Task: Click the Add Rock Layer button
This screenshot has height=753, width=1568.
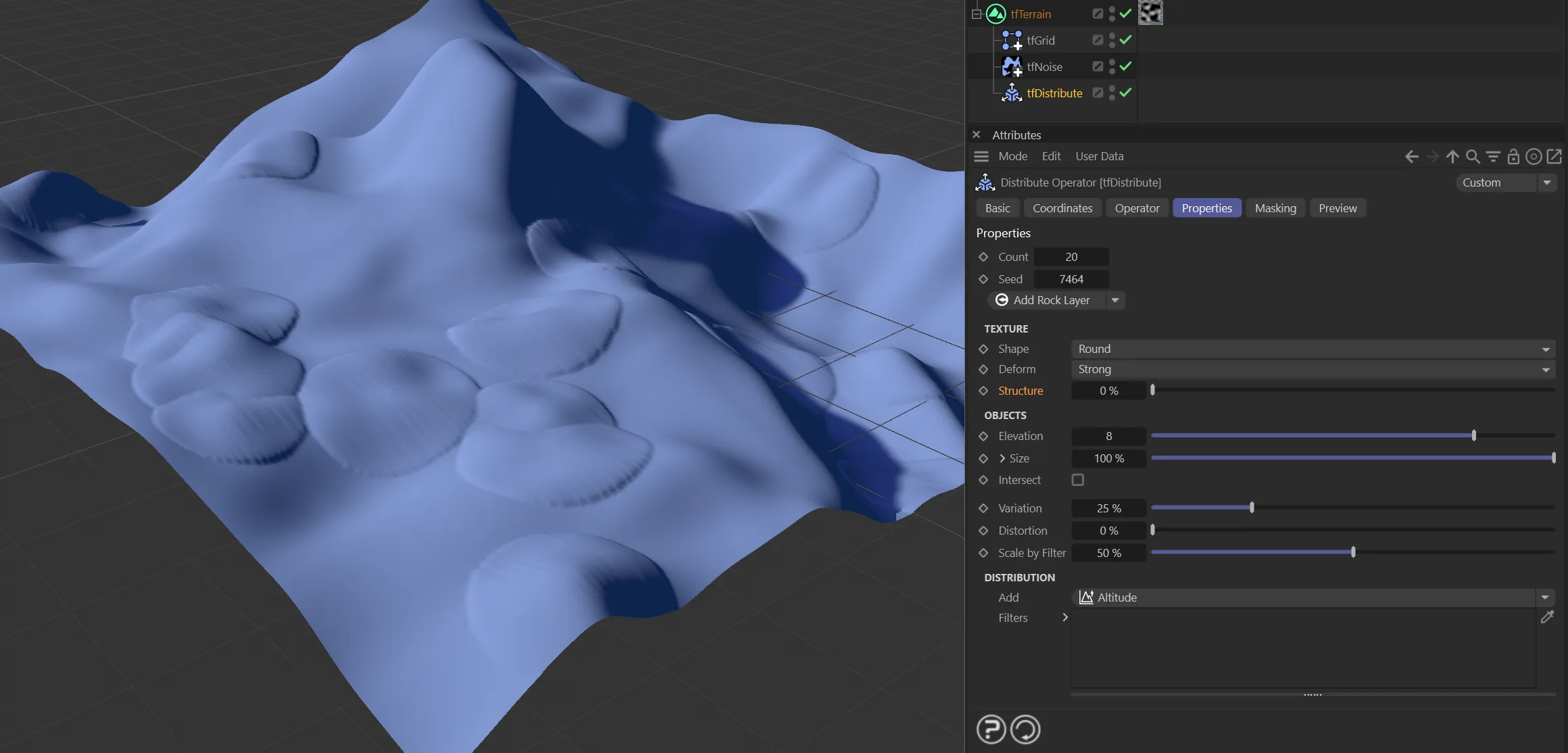Action: pos(1046,300)
